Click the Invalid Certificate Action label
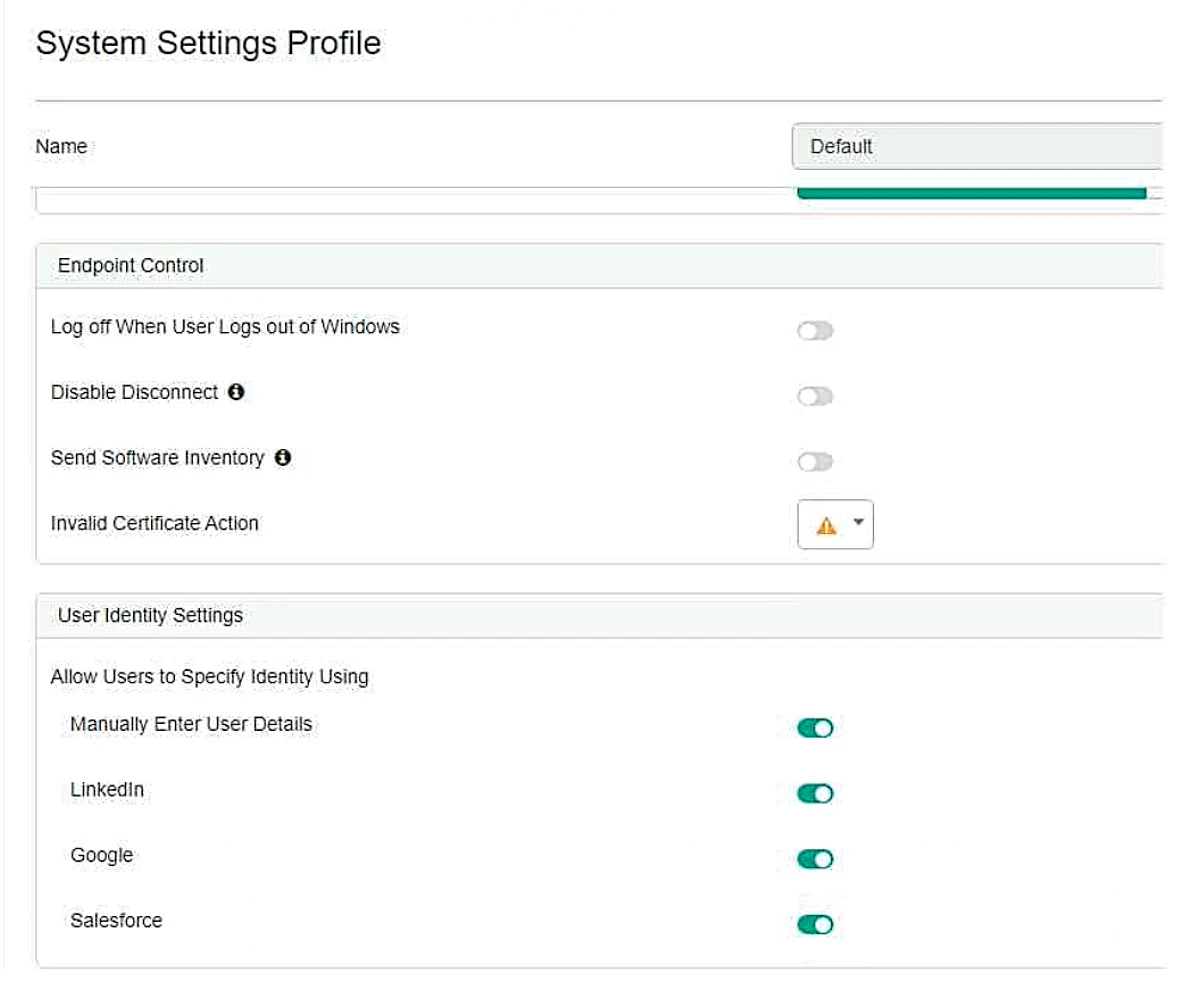Image resolution: width=1199 pixels, height=987 pixels. [154, 523]
